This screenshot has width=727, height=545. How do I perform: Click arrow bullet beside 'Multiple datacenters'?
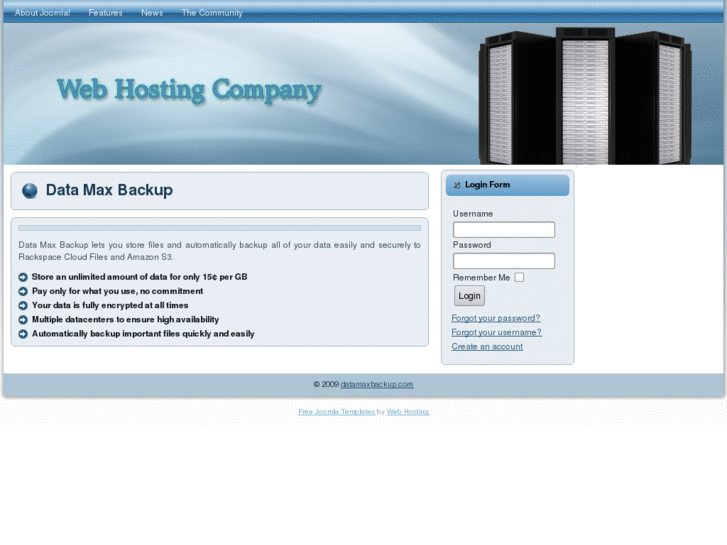coord(23,320)
